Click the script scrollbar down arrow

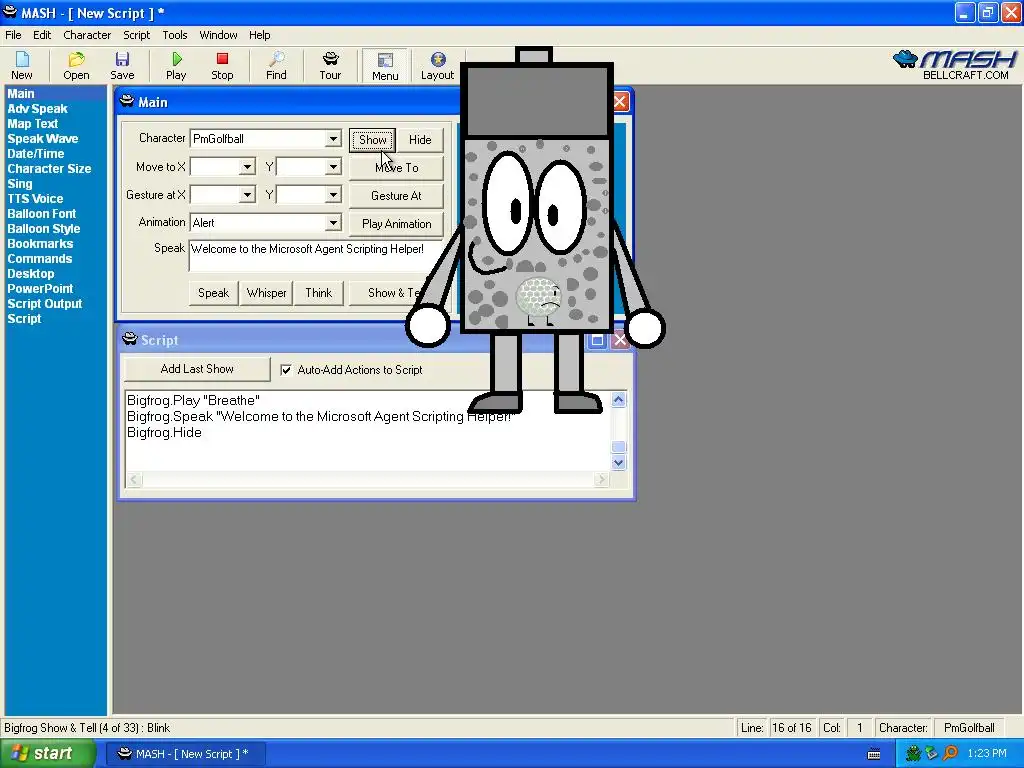tap(618, 462)
